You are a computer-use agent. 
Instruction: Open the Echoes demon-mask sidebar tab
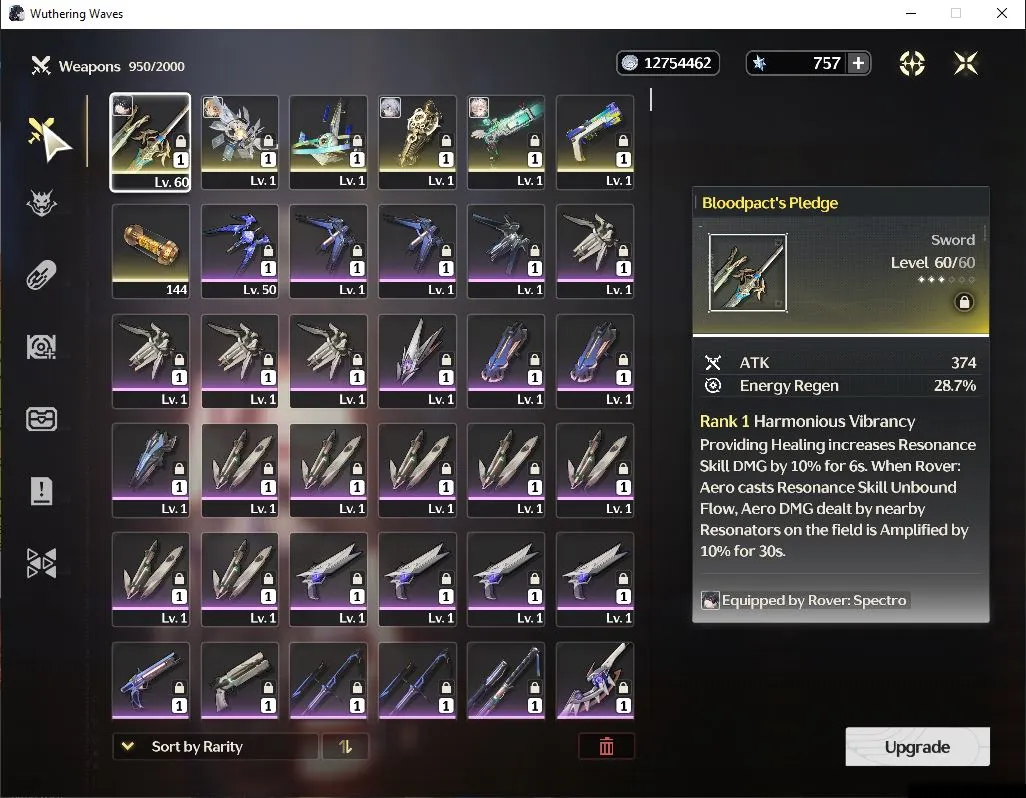[41, 203]
